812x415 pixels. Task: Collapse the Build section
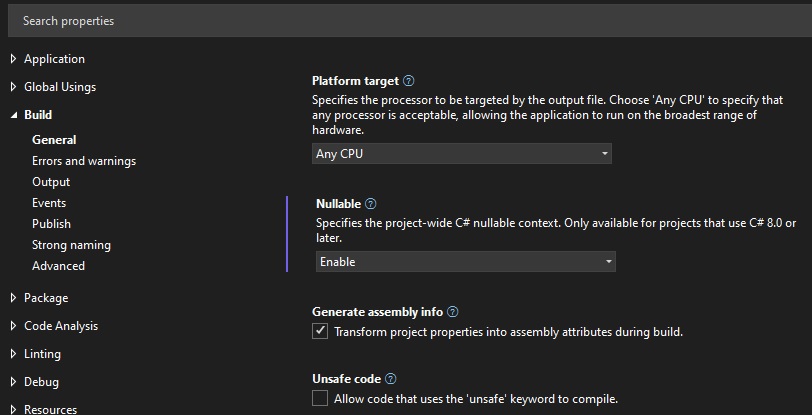click(x=14, y=115)
